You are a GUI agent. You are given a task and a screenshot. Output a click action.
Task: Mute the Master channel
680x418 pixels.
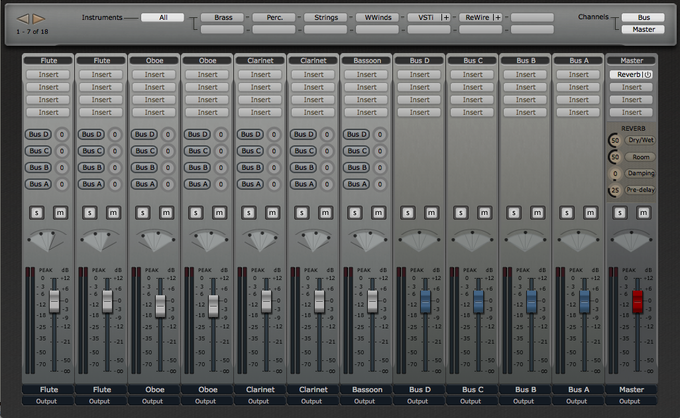644,212
